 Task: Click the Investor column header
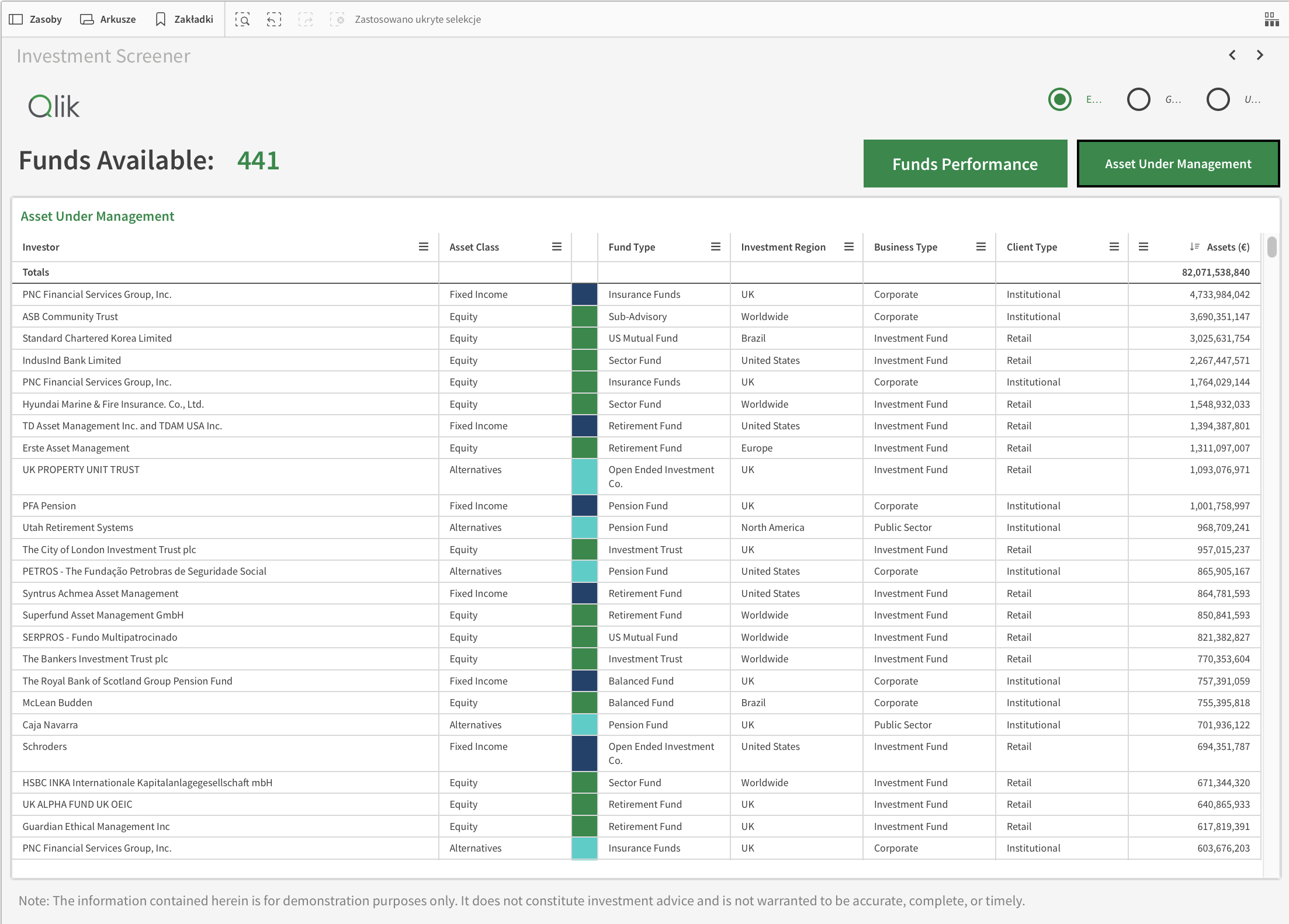pos(41,247)
